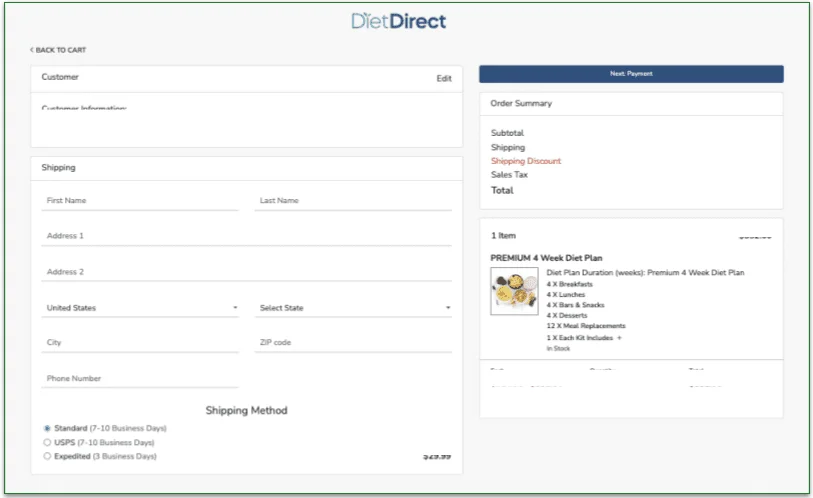Open the Select State dropdown

click(353, 308)
